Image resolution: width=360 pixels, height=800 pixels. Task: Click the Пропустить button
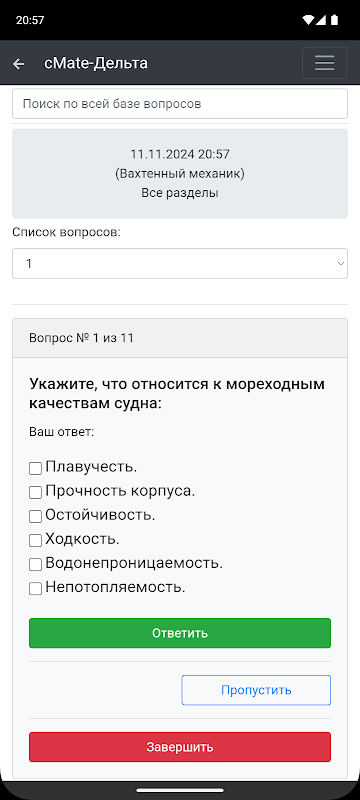coord(256,690)
